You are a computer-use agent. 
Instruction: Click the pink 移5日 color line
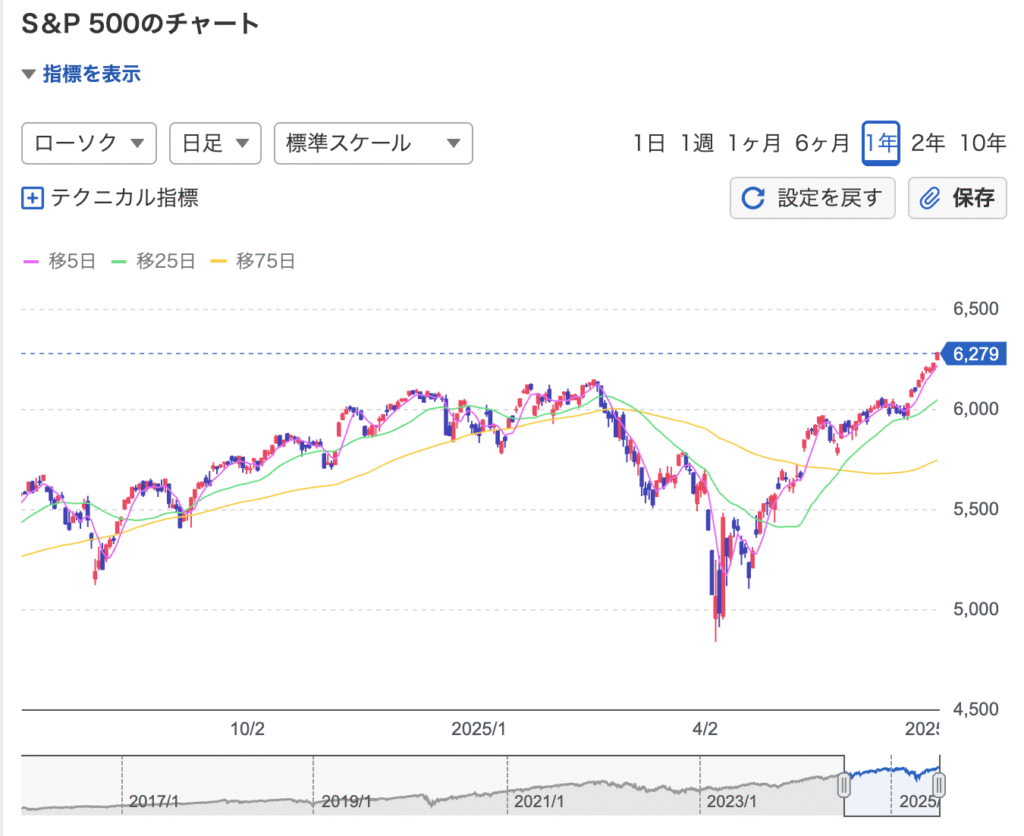pos(31,262)
